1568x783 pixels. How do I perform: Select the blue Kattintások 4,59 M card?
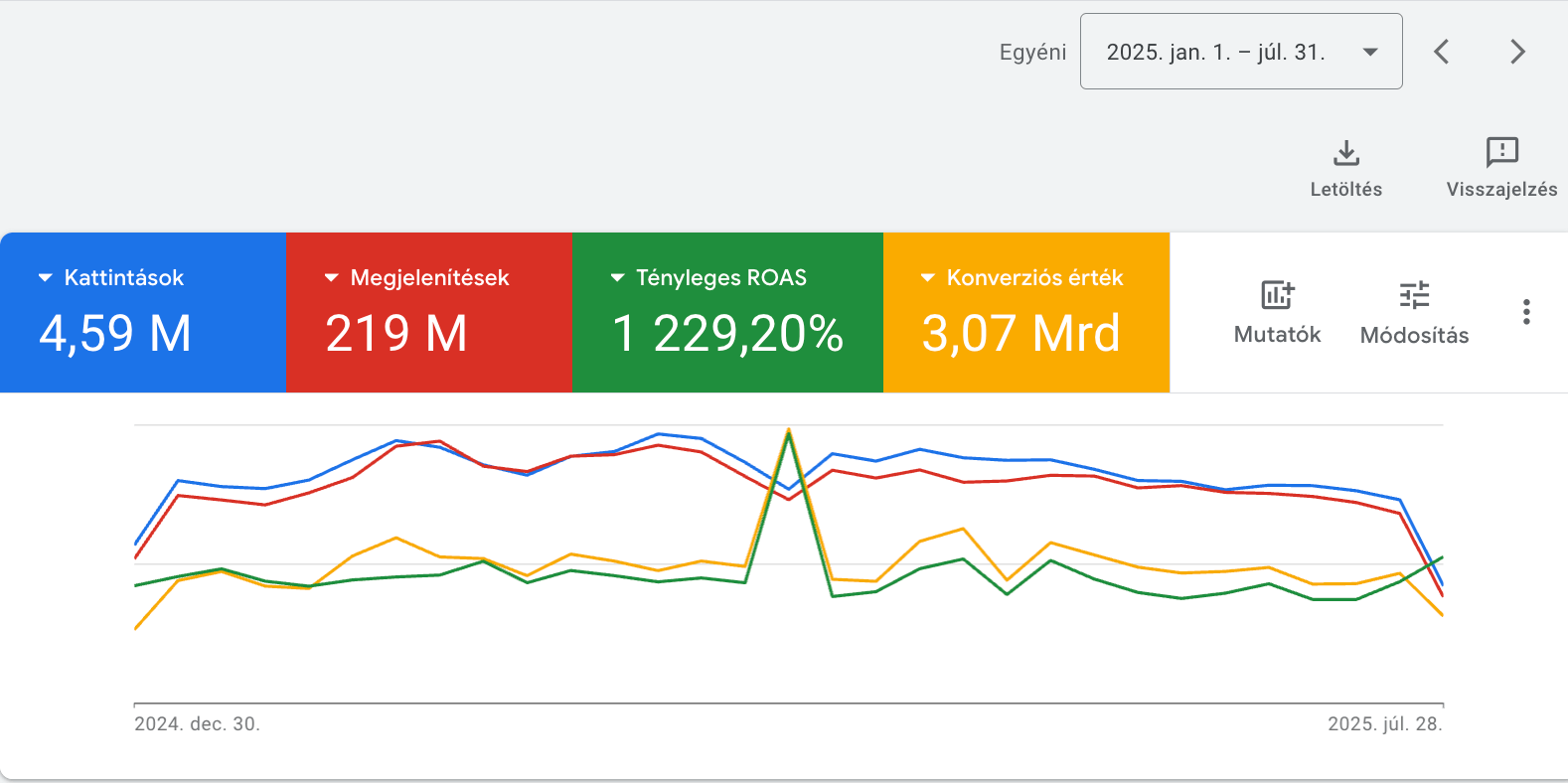point(143,333)
